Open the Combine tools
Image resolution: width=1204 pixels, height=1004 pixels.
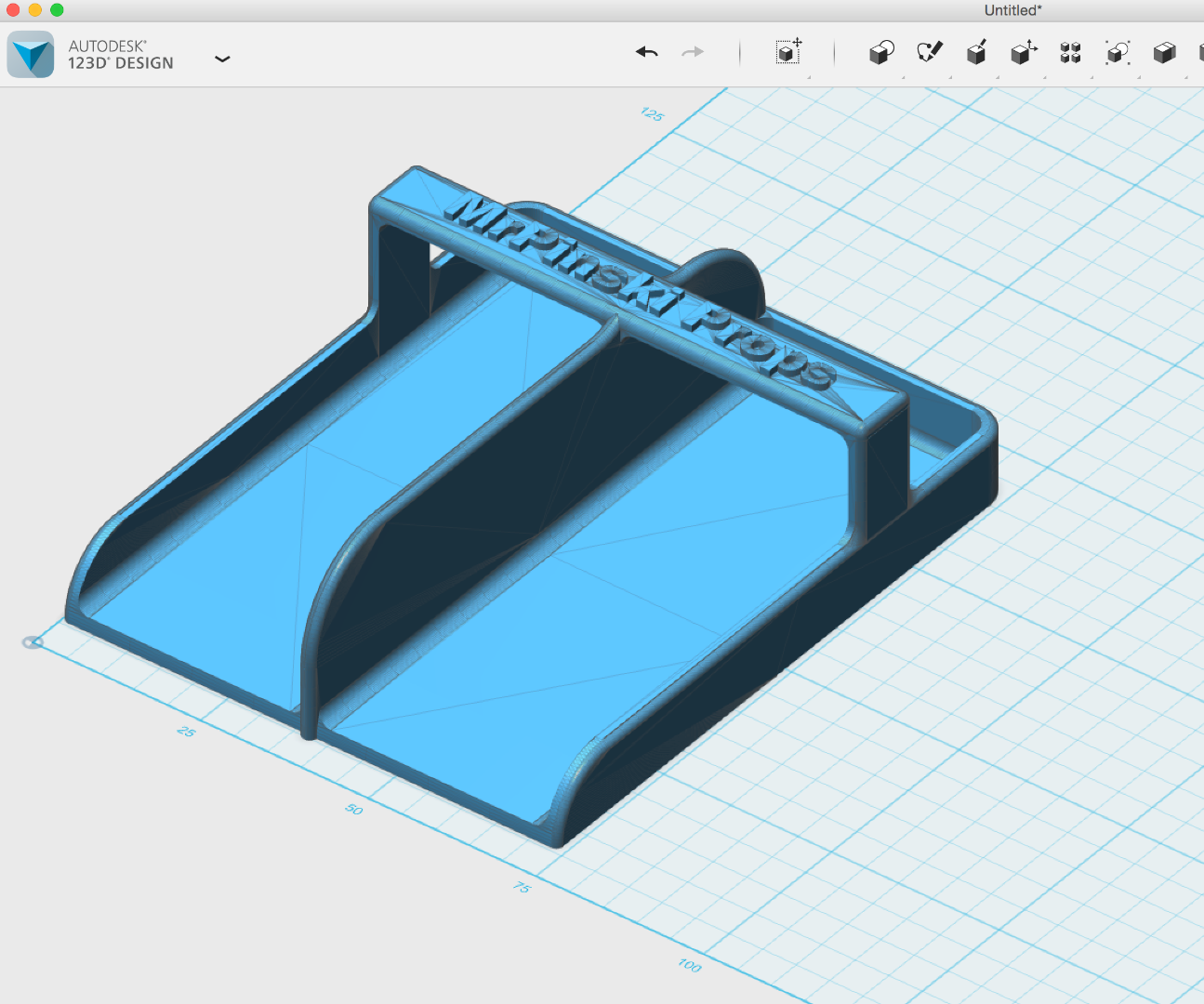point(1164,52)
